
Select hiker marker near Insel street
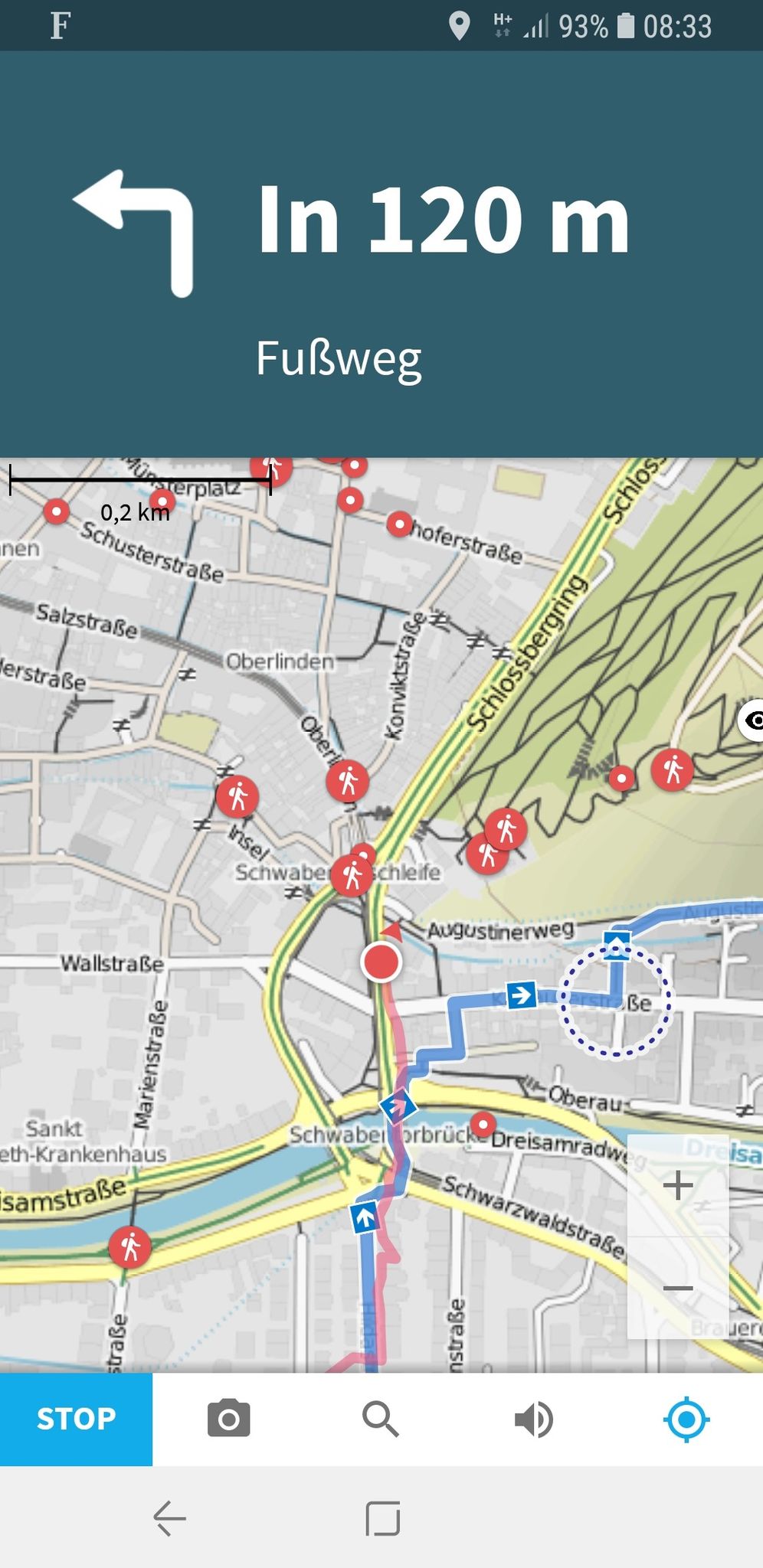pos(237,796)
